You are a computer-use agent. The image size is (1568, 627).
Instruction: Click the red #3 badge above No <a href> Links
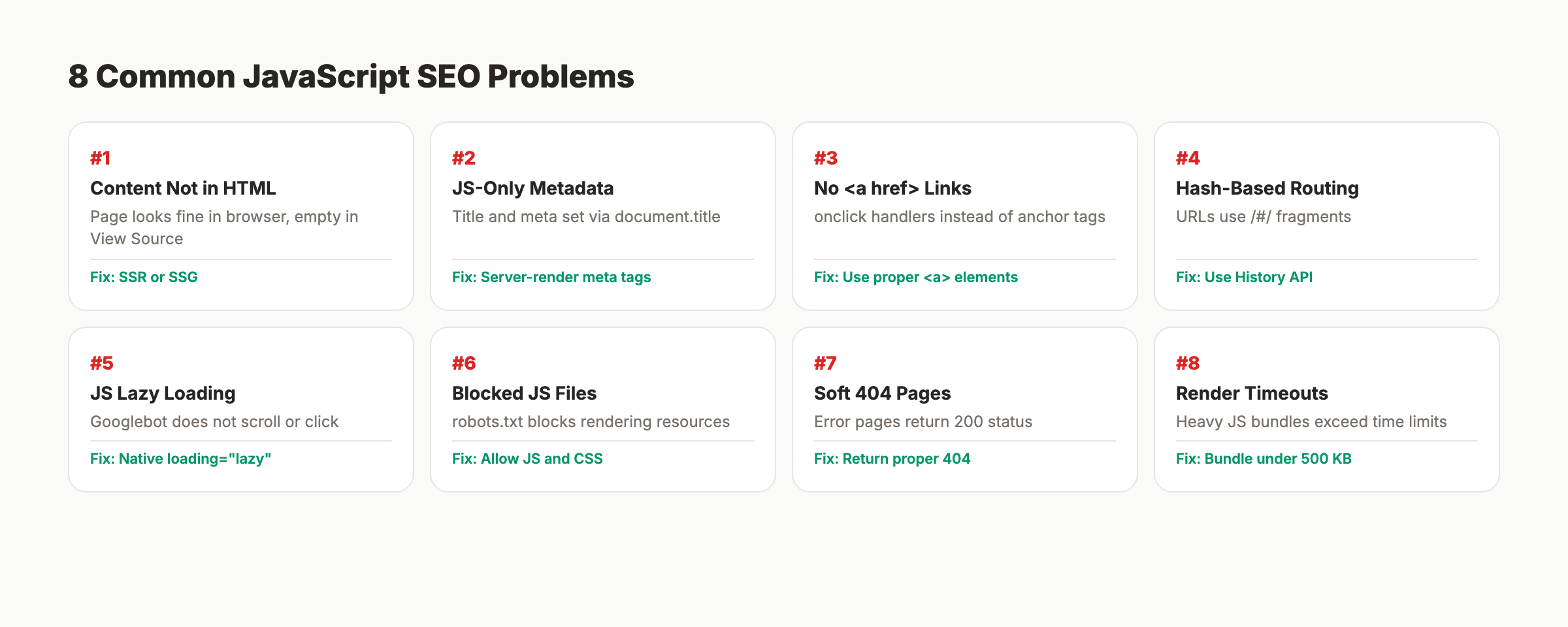[x=825, y=157]
